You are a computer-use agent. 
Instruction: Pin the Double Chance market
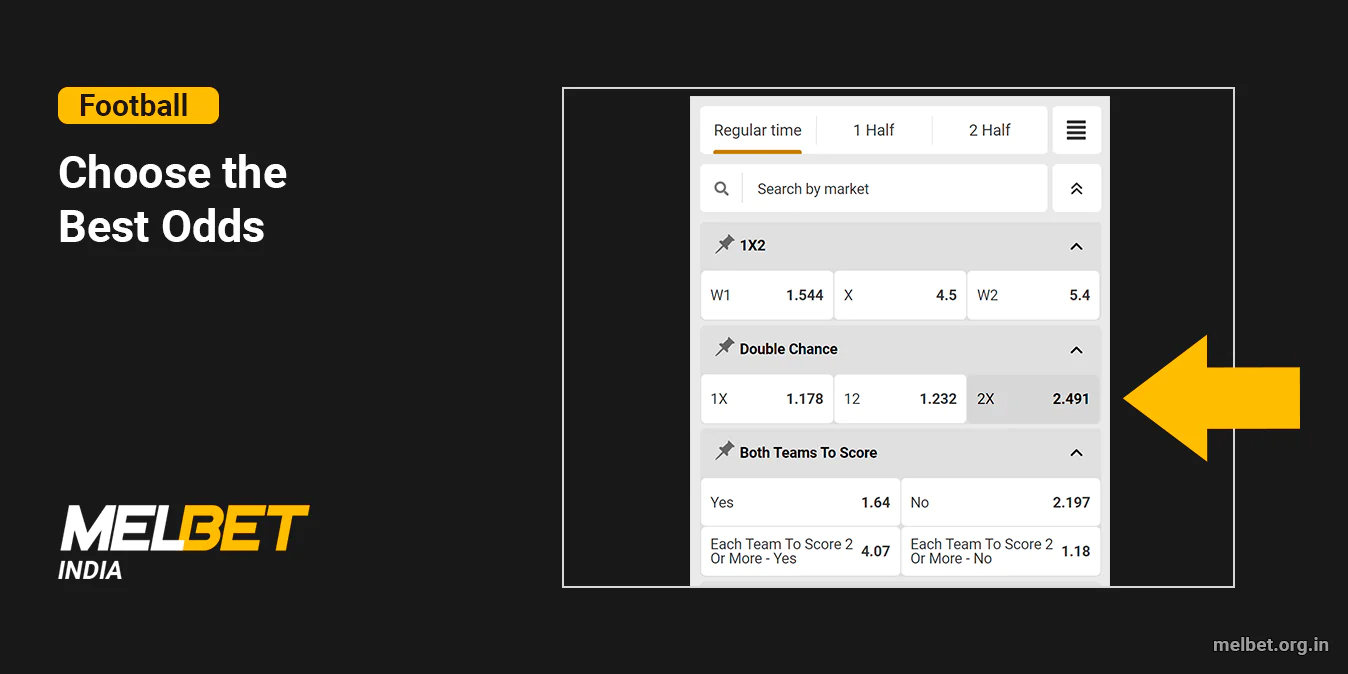723,348
